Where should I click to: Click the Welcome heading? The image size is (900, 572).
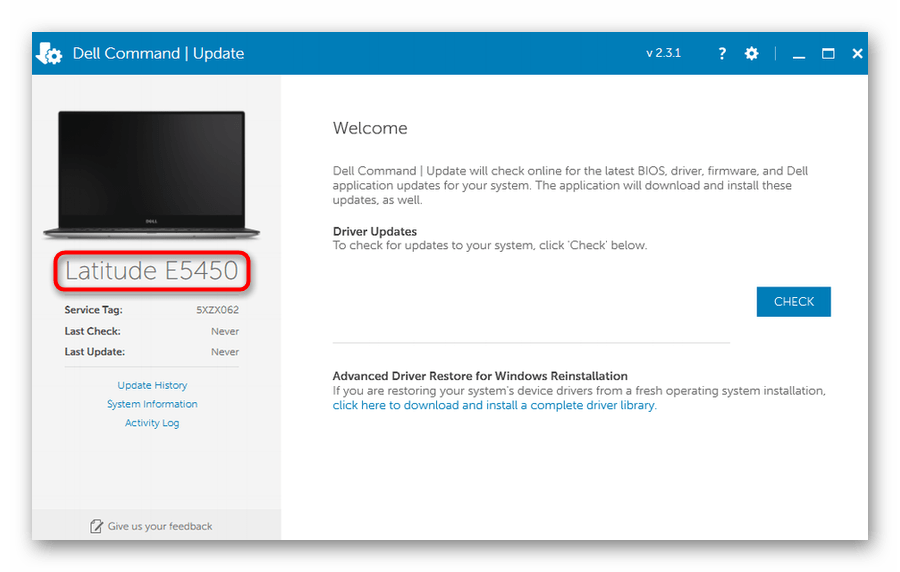(x=370, y=128)
